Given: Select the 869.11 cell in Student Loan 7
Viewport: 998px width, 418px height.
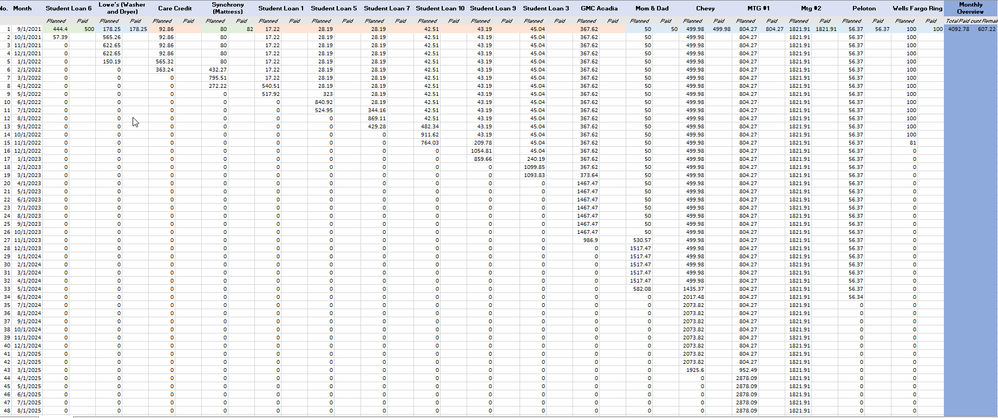Looking at the screenshot, I should click(374, 118).
